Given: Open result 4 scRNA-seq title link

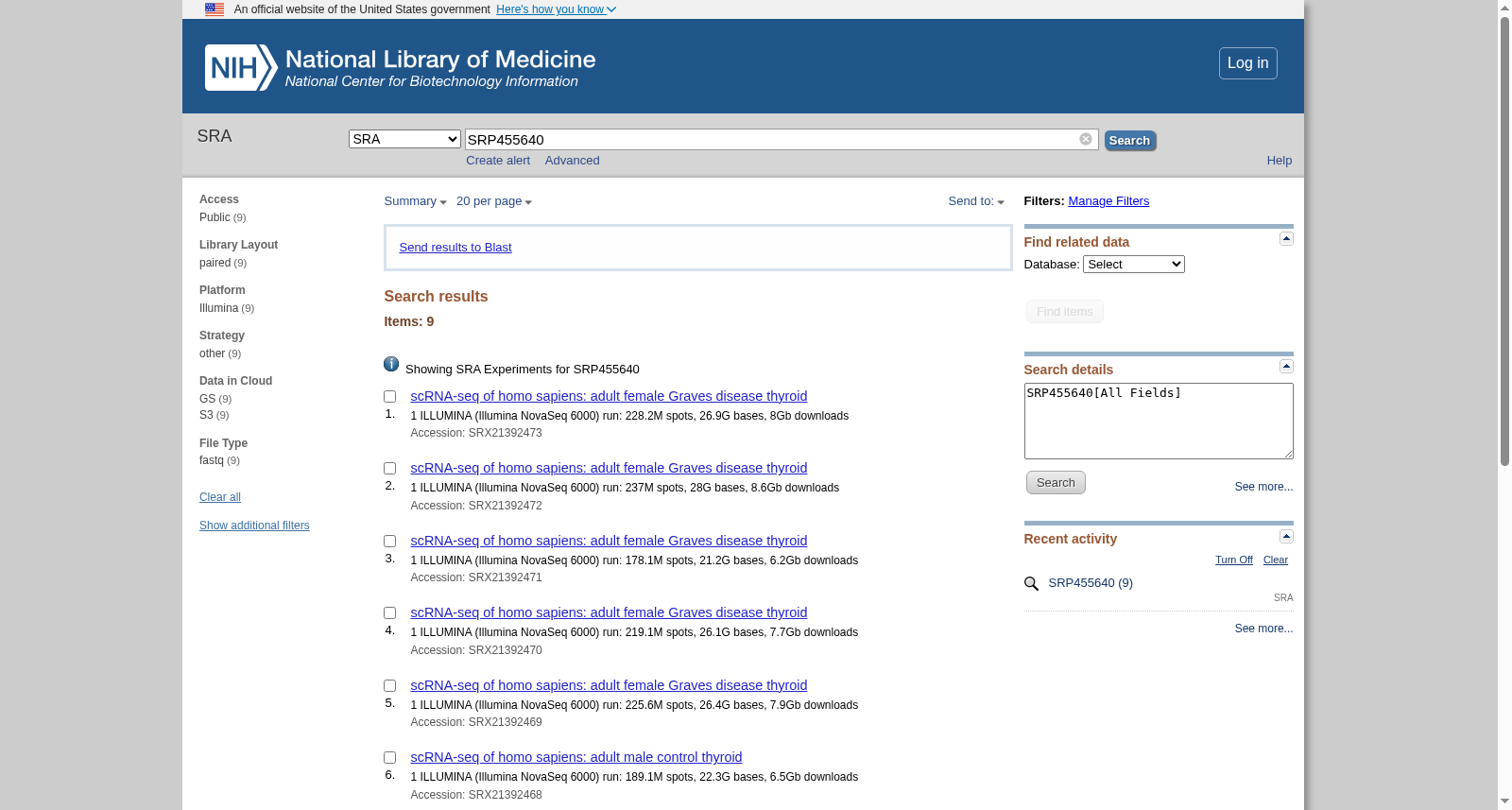Looking at the screenshot, I should [x=609, y=612].
